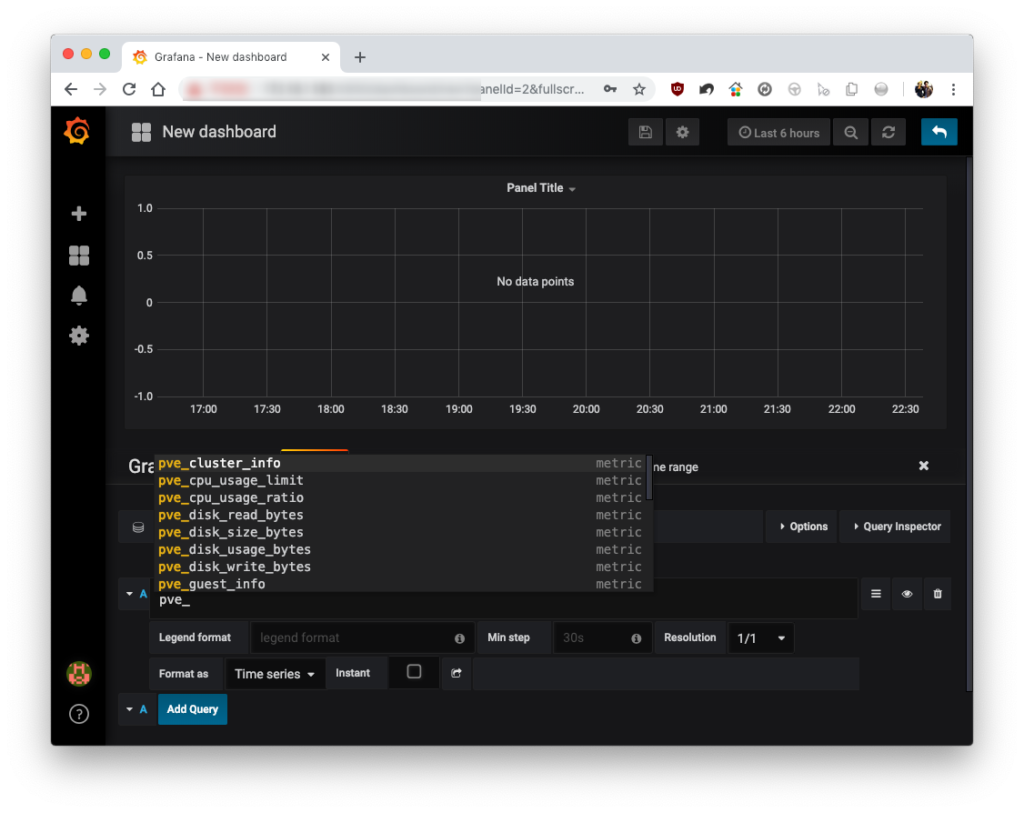Click the Add Query button

pyautogui.click(x=193, y=709)
